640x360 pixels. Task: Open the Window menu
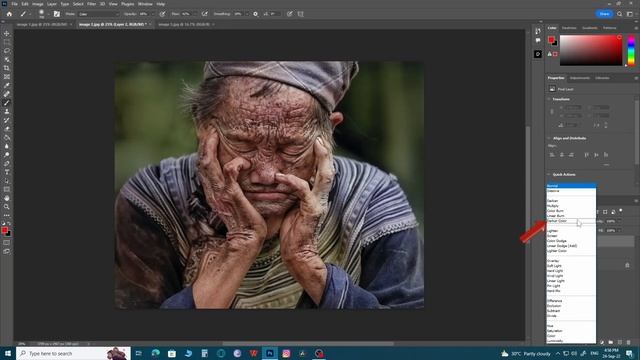(145, 4)
